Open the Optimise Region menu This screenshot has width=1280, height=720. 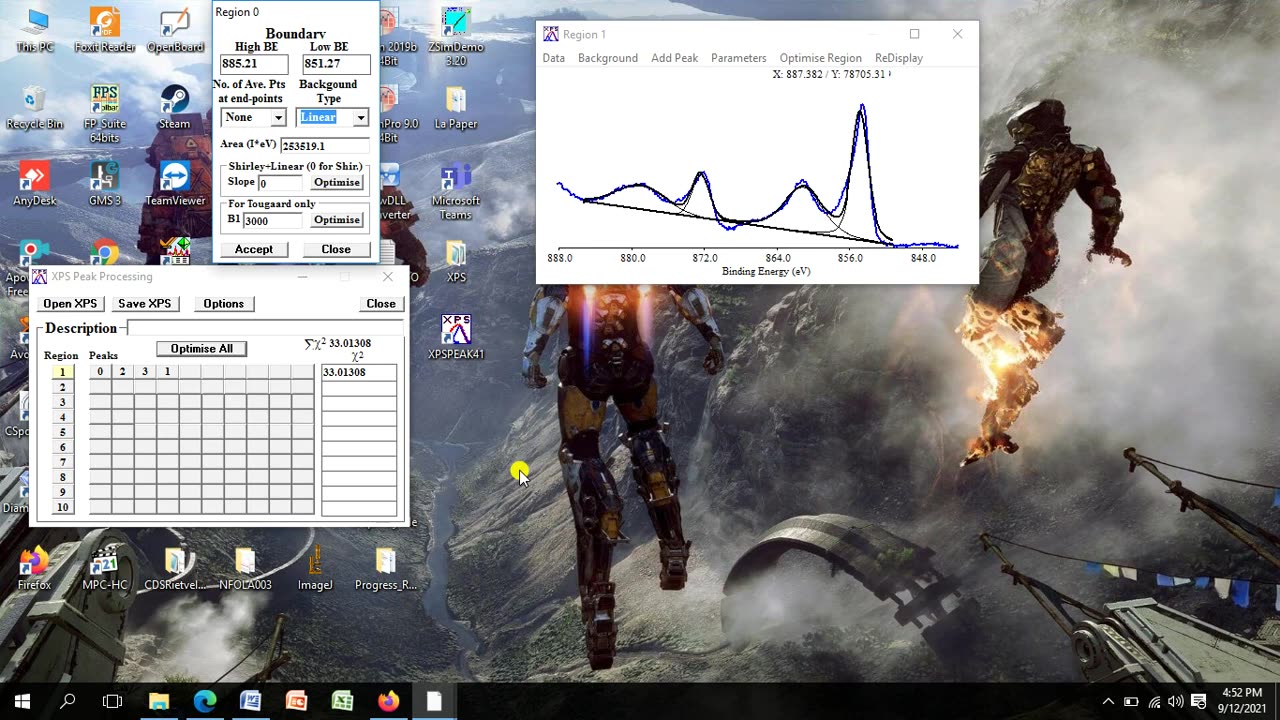click(821, 58)
